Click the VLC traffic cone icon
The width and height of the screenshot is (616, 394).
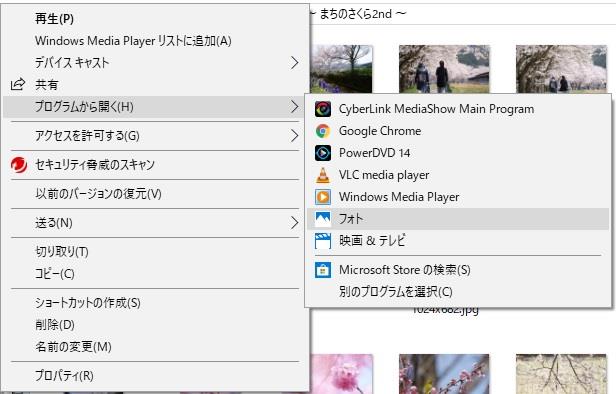point(323,175)
